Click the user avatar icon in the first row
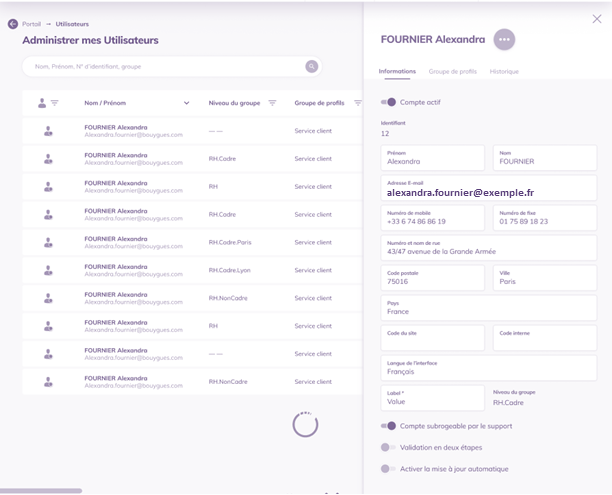 coord(44,131)
